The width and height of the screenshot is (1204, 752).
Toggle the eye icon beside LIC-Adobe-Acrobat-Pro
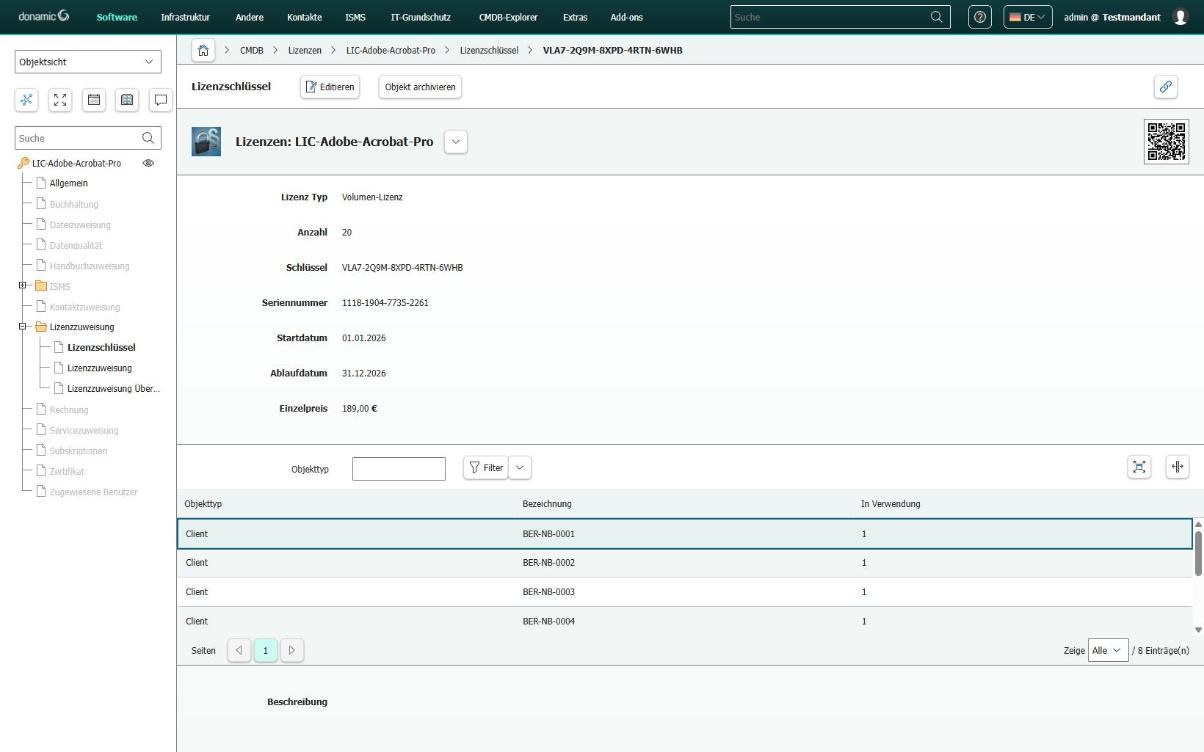pyautogui.click(x=148, y=163)
